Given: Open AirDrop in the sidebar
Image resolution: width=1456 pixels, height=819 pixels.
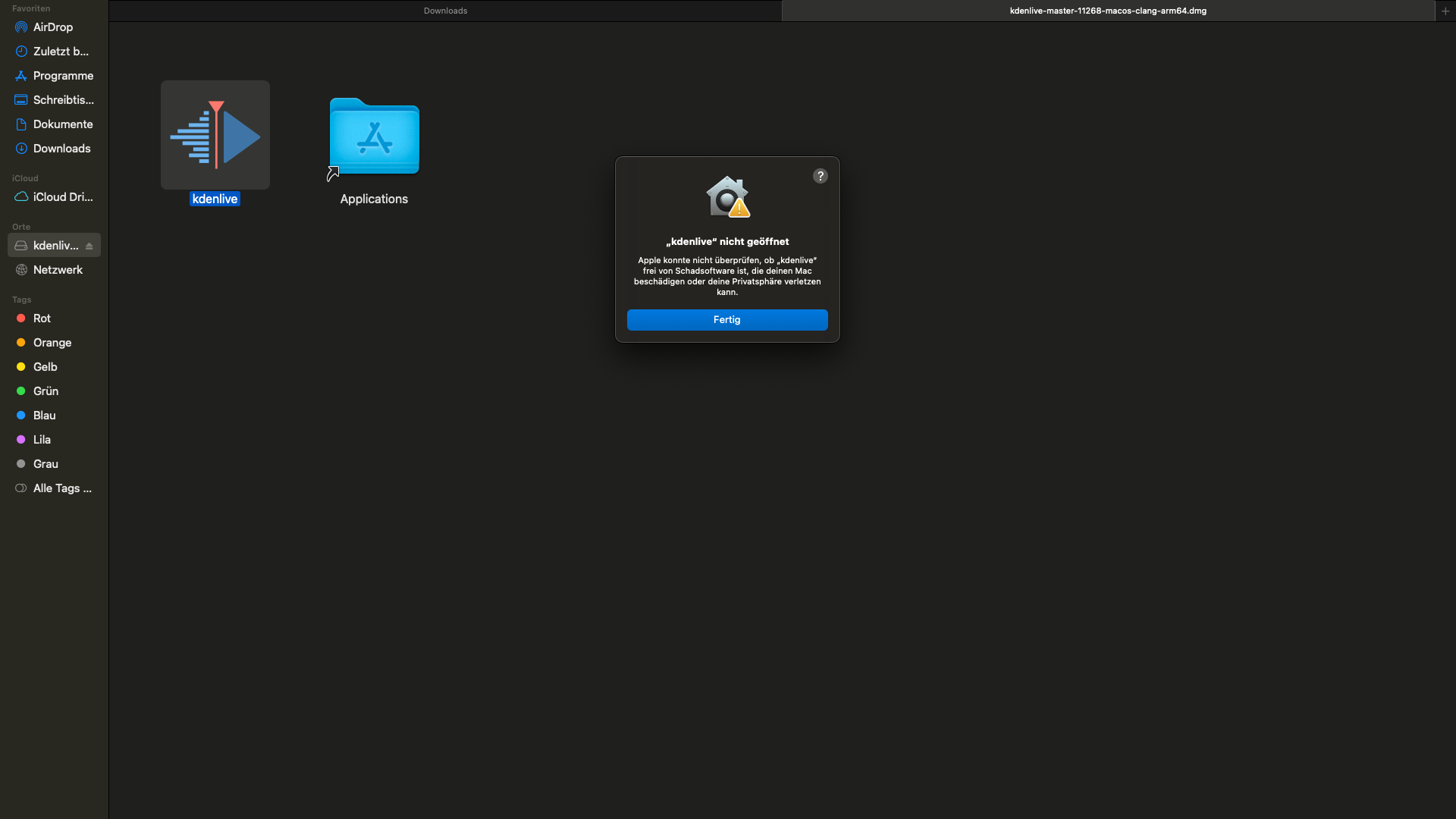Looking at the screenshot, I should click(x=52, y=27).
